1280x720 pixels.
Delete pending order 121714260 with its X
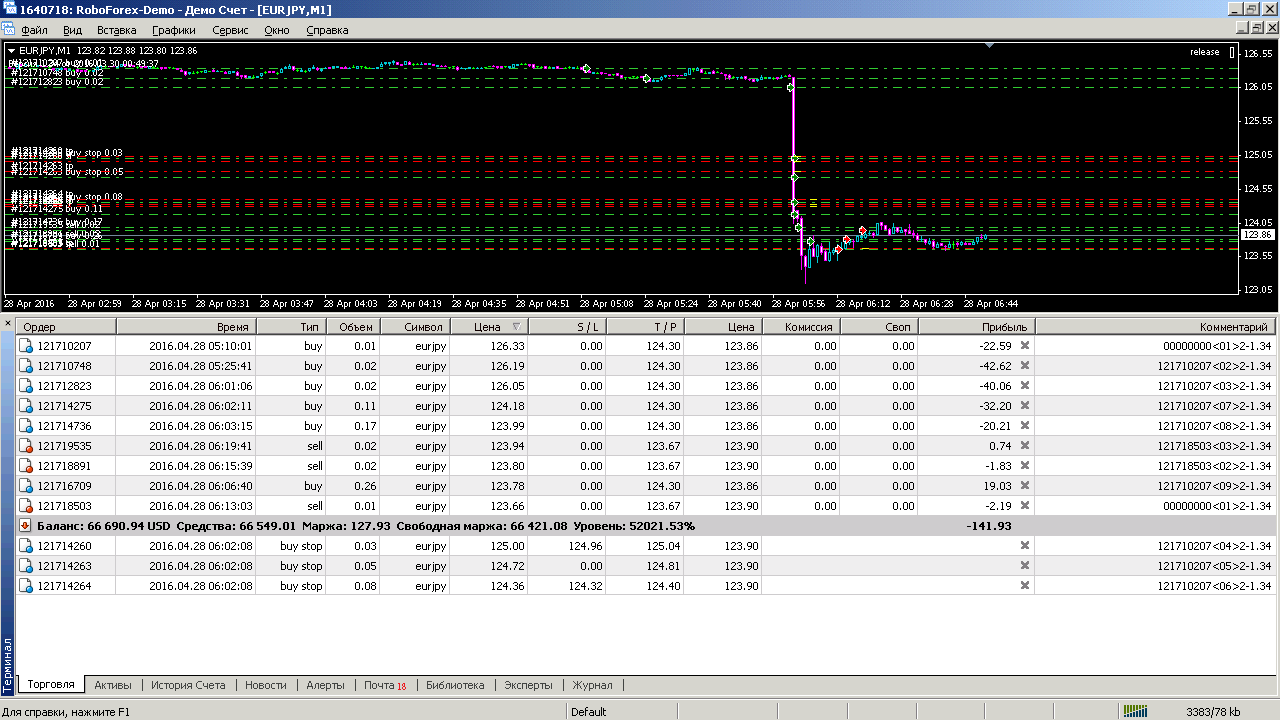(1025, 546)
